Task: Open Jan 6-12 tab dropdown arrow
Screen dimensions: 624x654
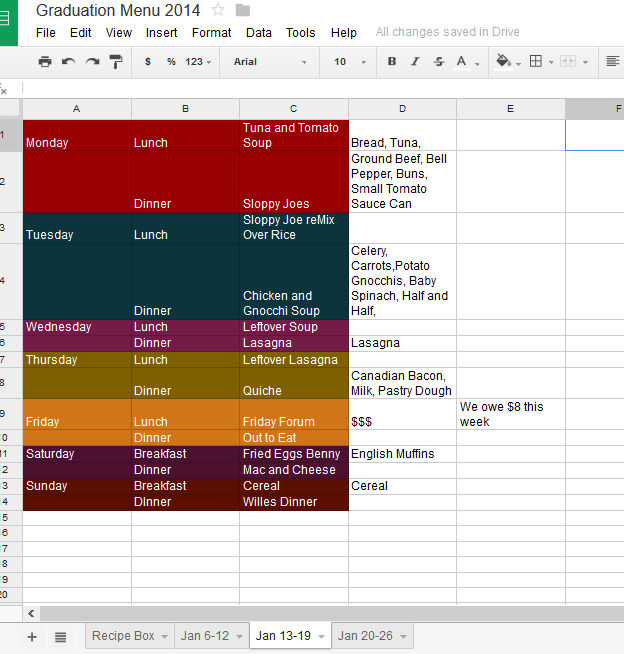Action: [239, 636]
